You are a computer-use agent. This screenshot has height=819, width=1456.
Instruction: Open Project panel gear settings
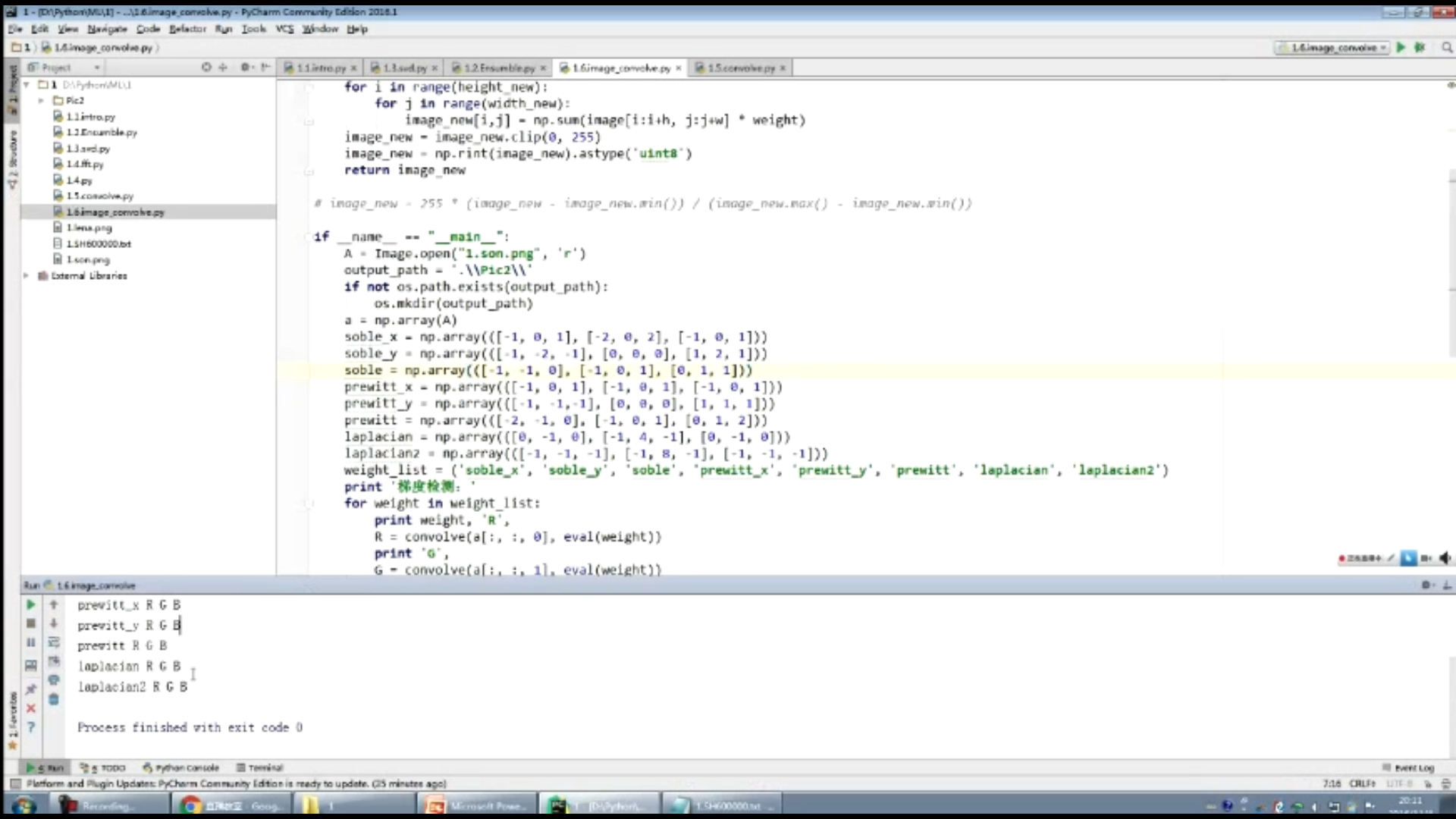(246, 67)
